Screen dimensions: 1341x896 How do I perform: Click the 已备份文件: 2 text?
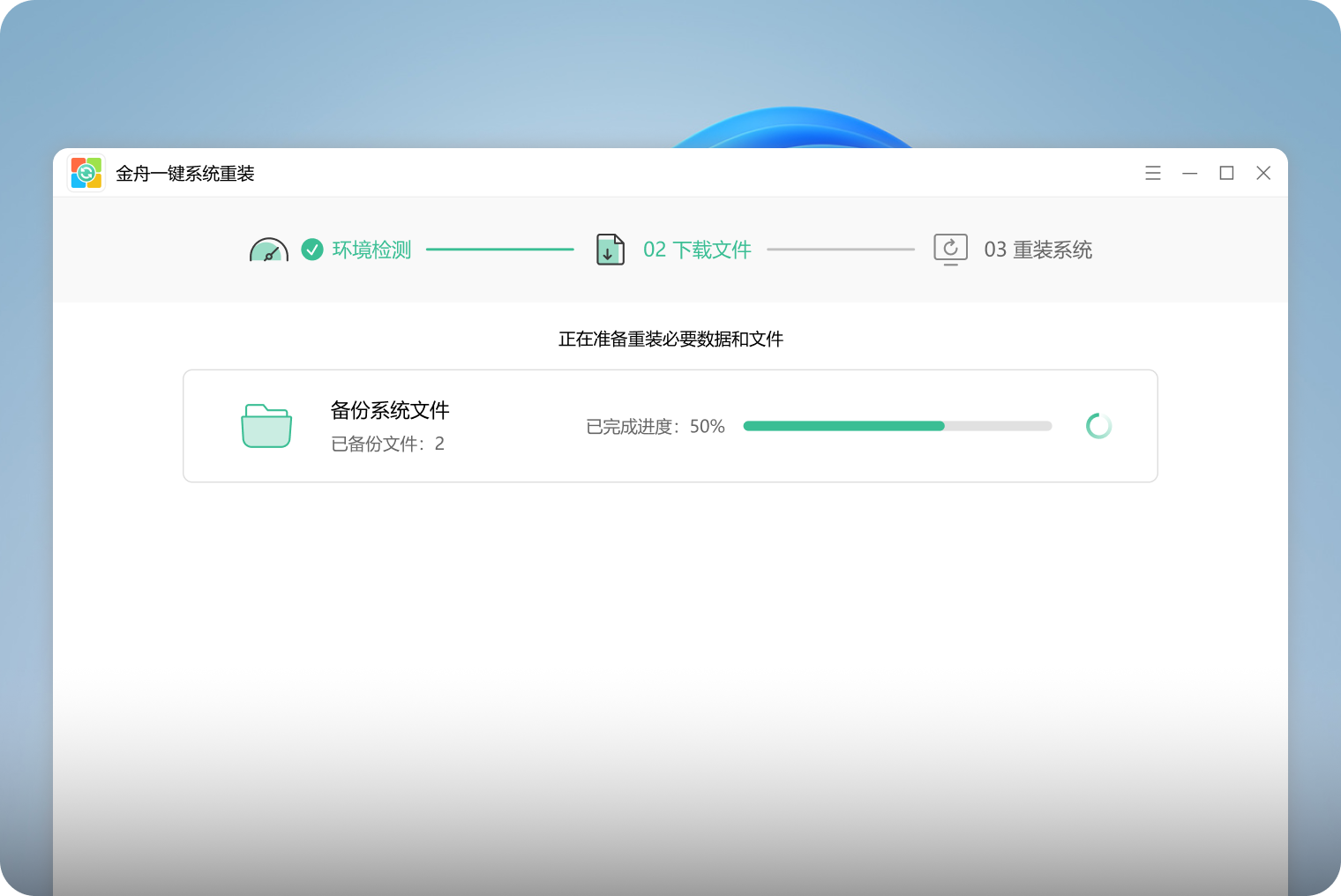click(x=387, y=444)
